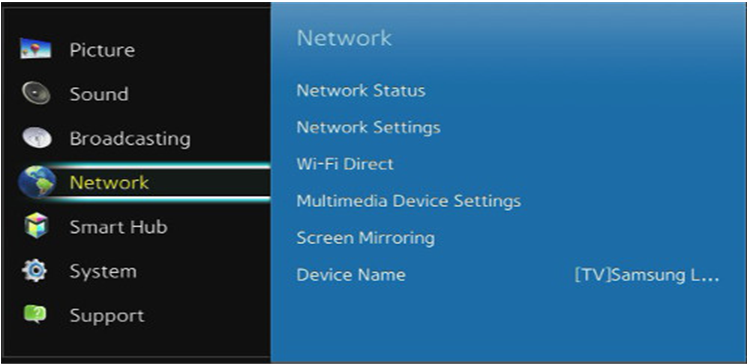This screenshot has width=747, height=364.
Task: Click the Broadcasting satellite dish icon
Action: [36, 138]
